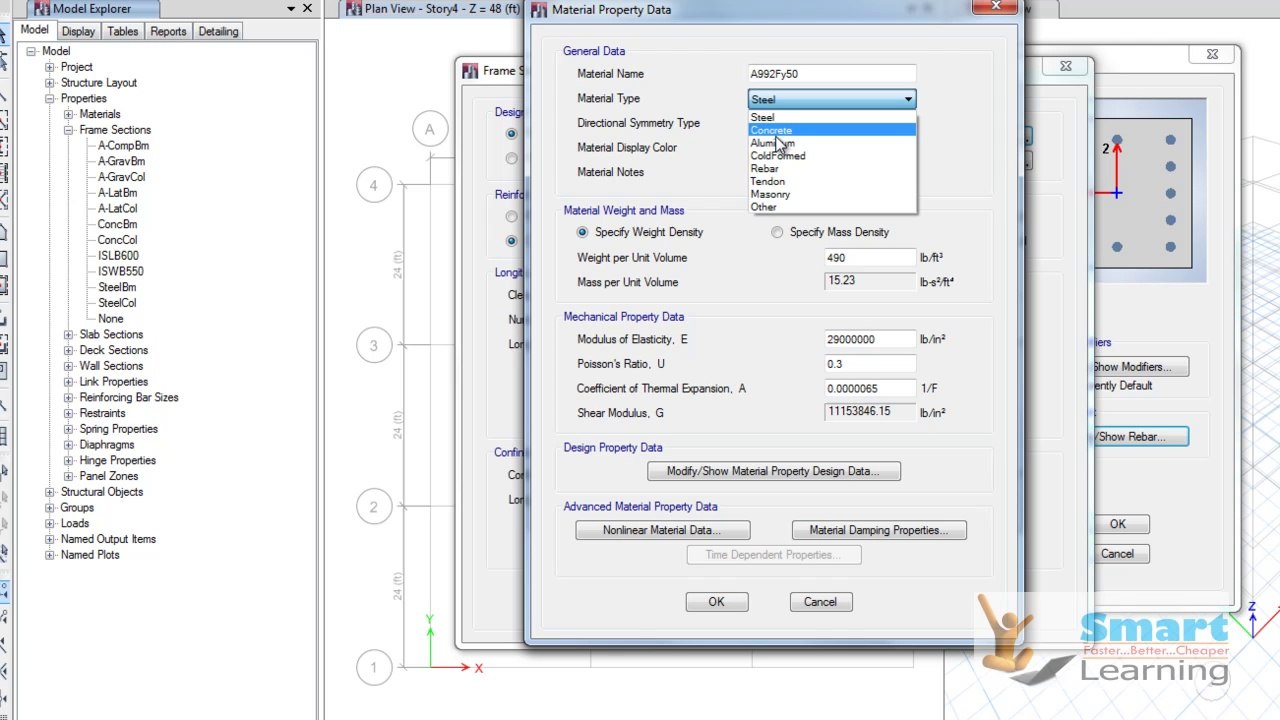Select ISLB600 frame section
The width and height of the screenshot is (1280, 720).
118,256
